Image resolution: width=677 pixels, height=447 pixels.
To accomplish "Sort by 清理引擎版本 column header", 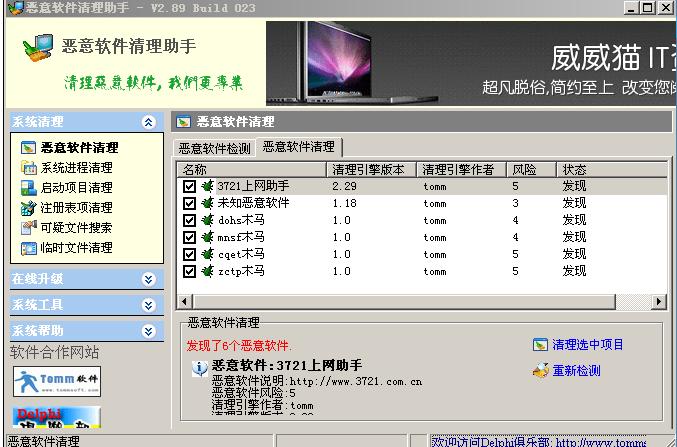I will coord(371,170).
